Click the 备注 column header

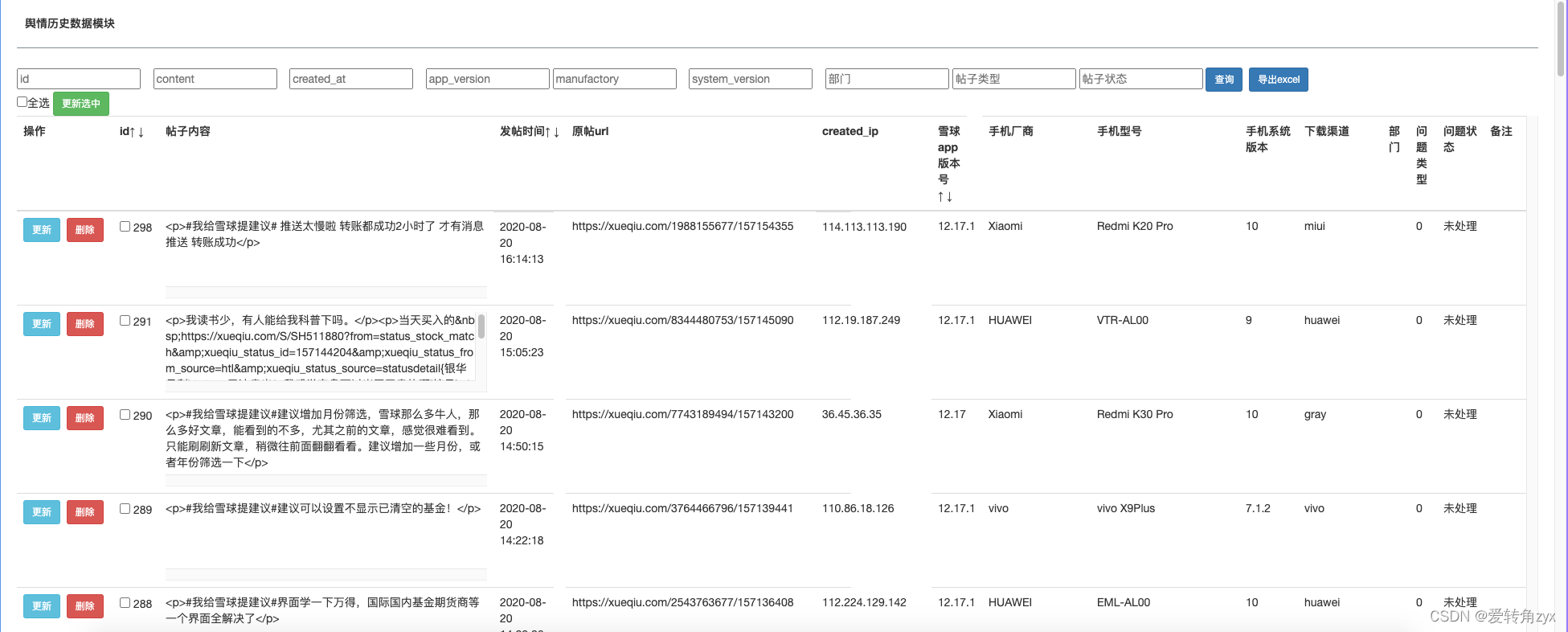[1501, 132]
